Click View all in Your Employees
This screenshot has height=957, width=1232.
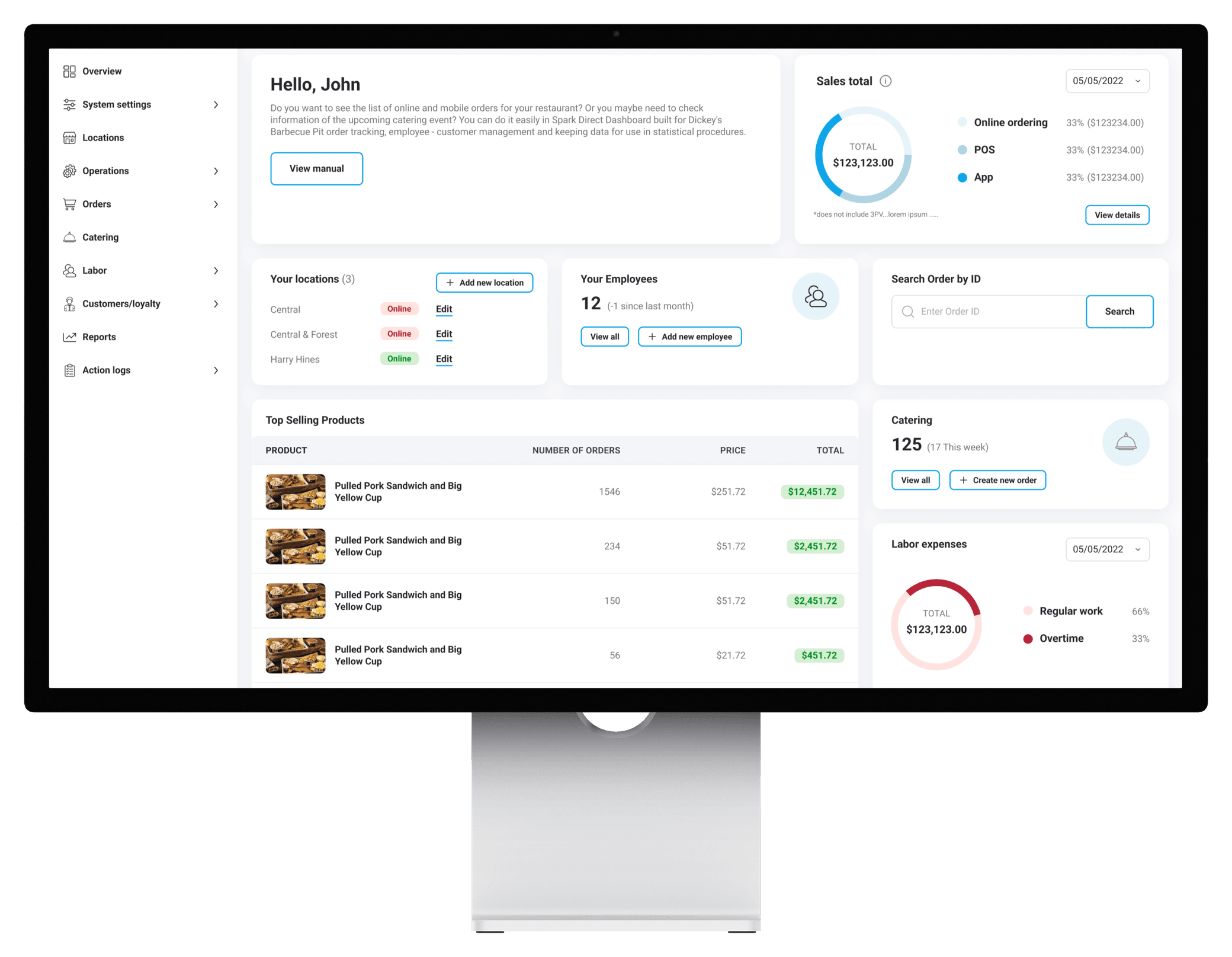click(x=604, y=337)
